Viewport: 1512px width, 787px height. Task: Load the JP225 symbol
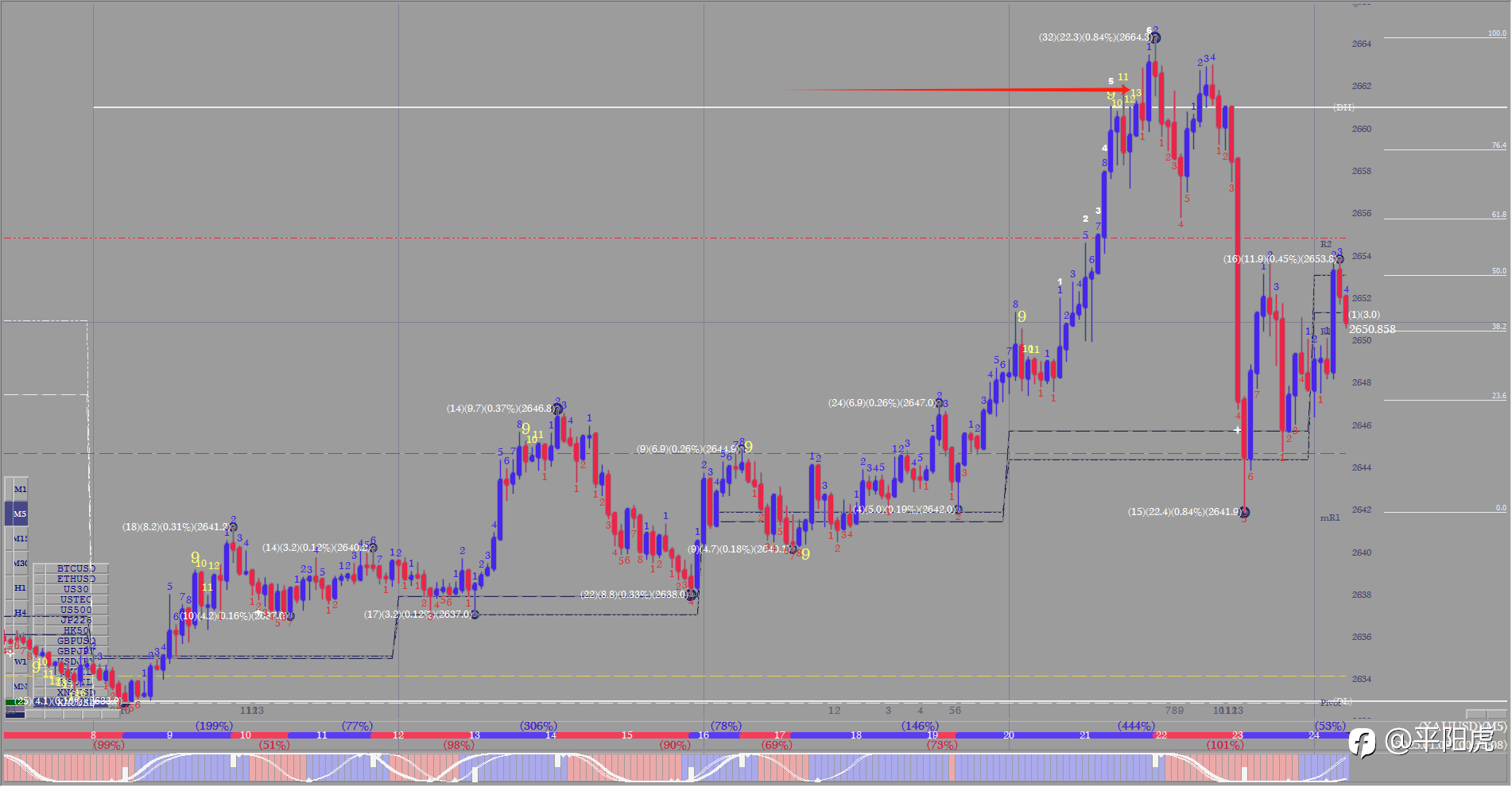click(76, 620)
